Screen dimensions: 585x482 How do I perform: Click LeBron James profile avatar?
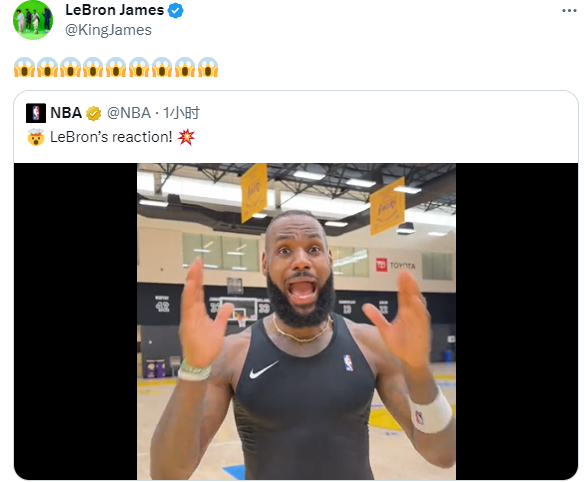tap(33, 19)
